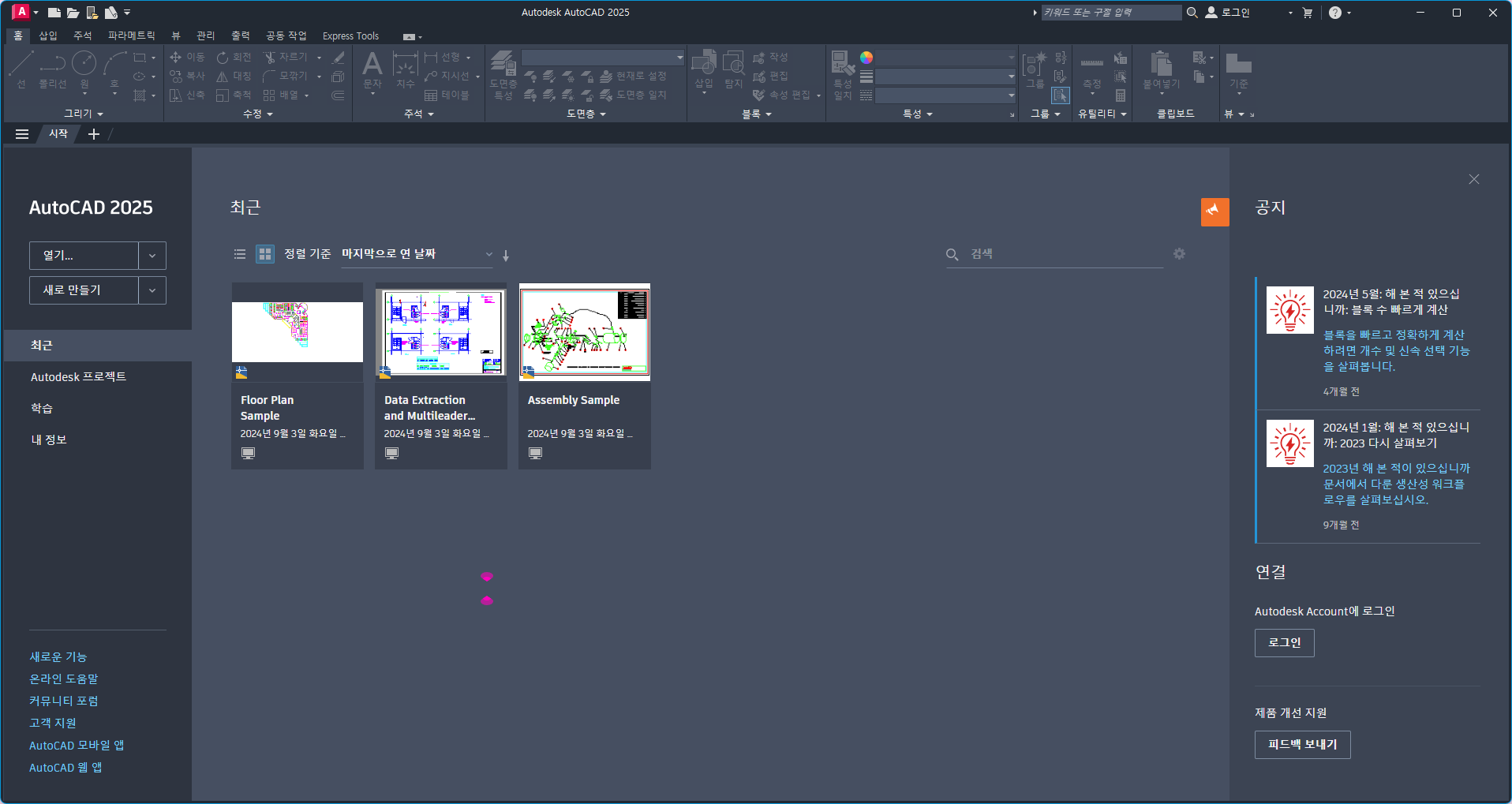Select the Polyline (폴리선) tool

tap(53, 69)
